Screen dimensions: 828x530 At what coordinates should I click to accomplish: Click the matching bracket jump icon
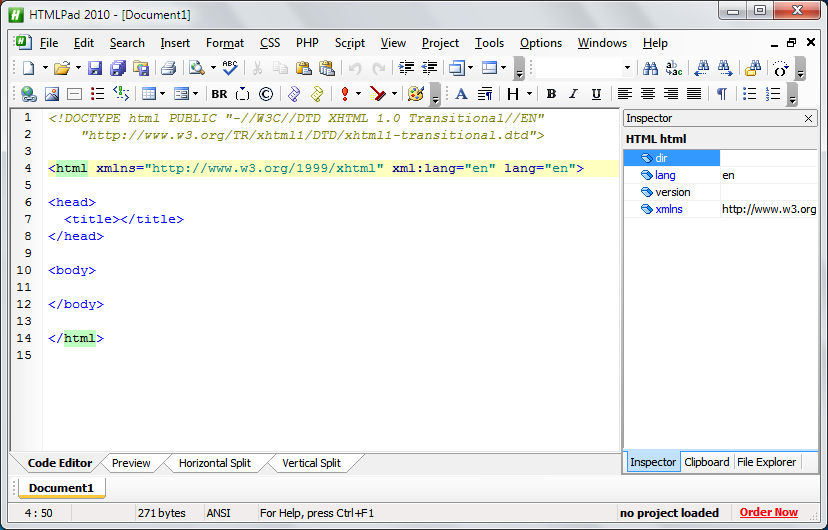tap(780, 68)
